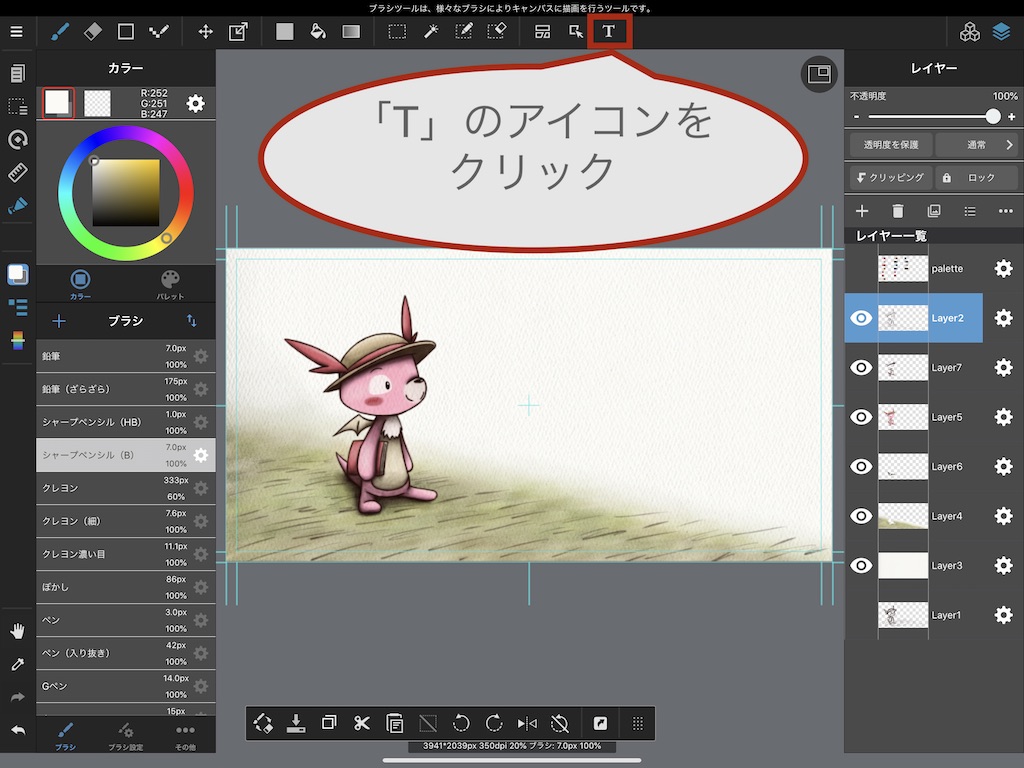Select the Magic Wand selection tool
Image resolution: width=1024 pixels, height=768 pixels.
coord(431,31)
